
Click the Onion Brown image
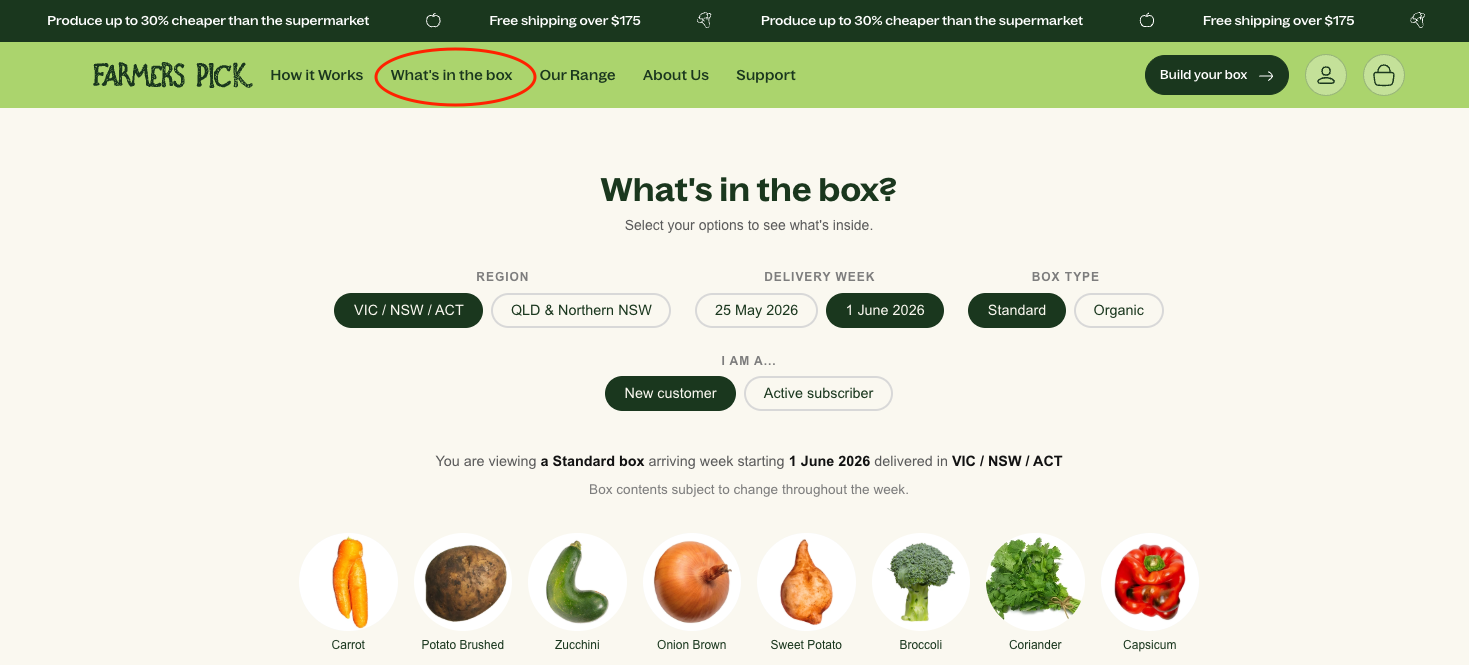692,582
